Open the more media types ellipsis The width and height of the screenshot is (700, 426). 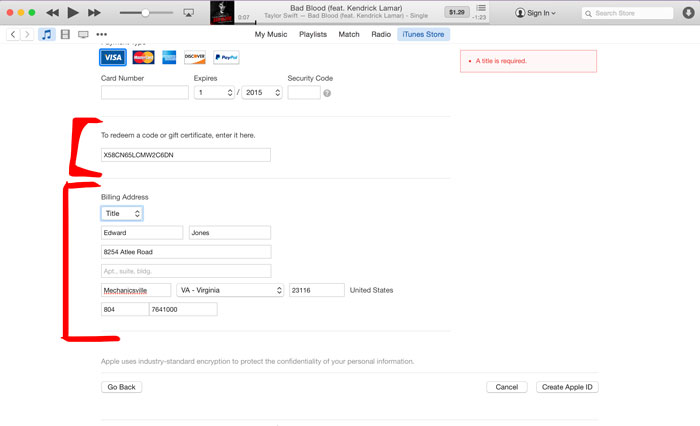pos(102,34)
